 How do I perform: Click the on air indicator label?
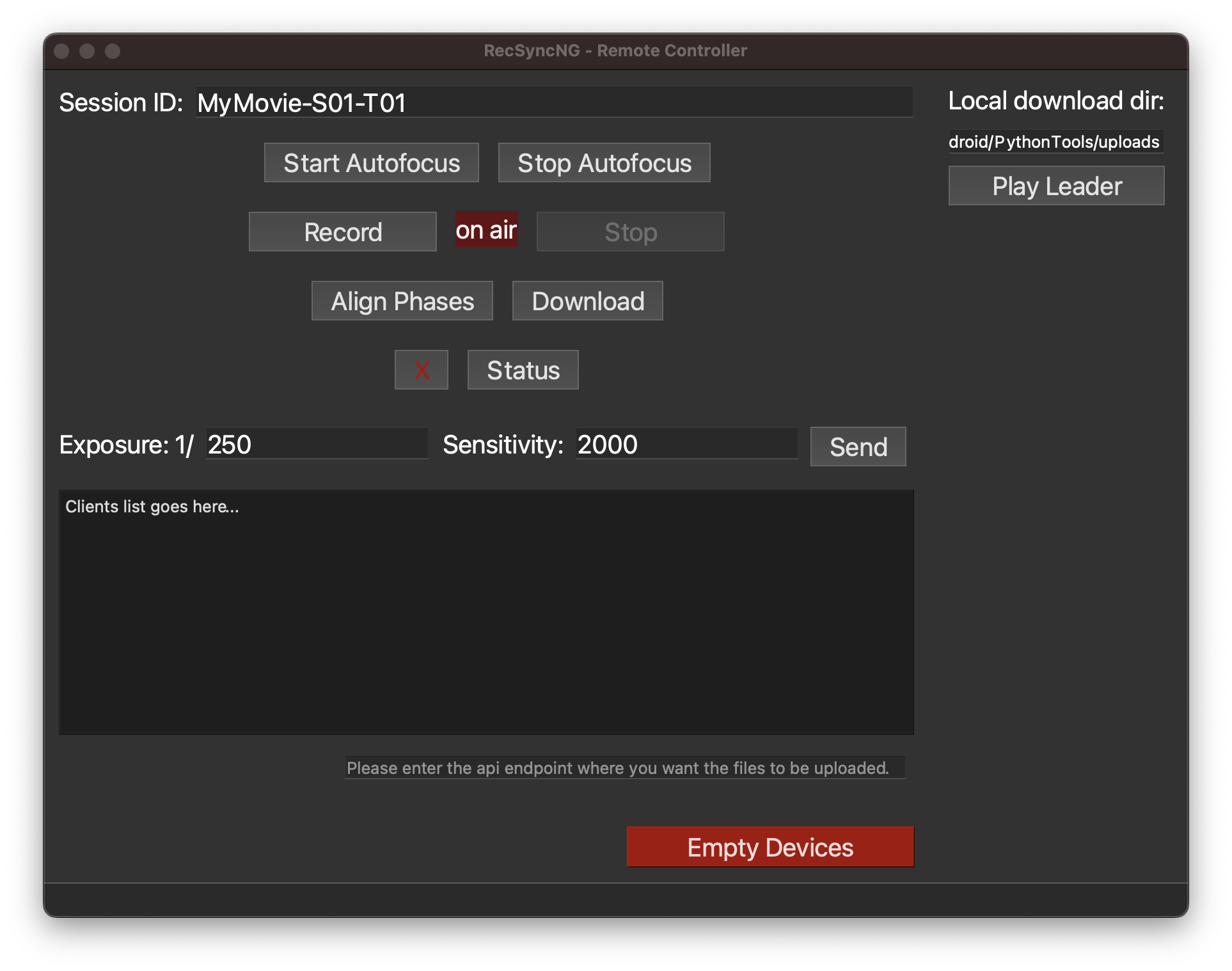coord(486,230)
